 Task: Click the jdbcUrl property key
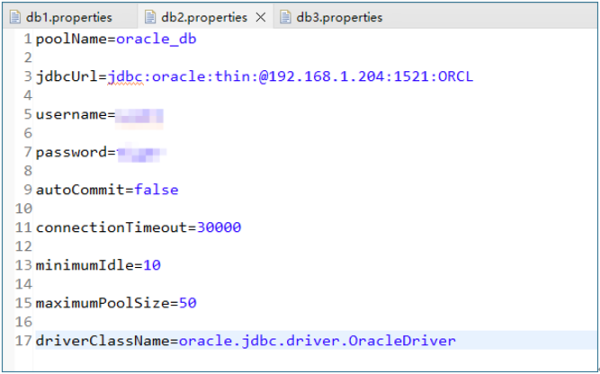[x=67, y=77]
